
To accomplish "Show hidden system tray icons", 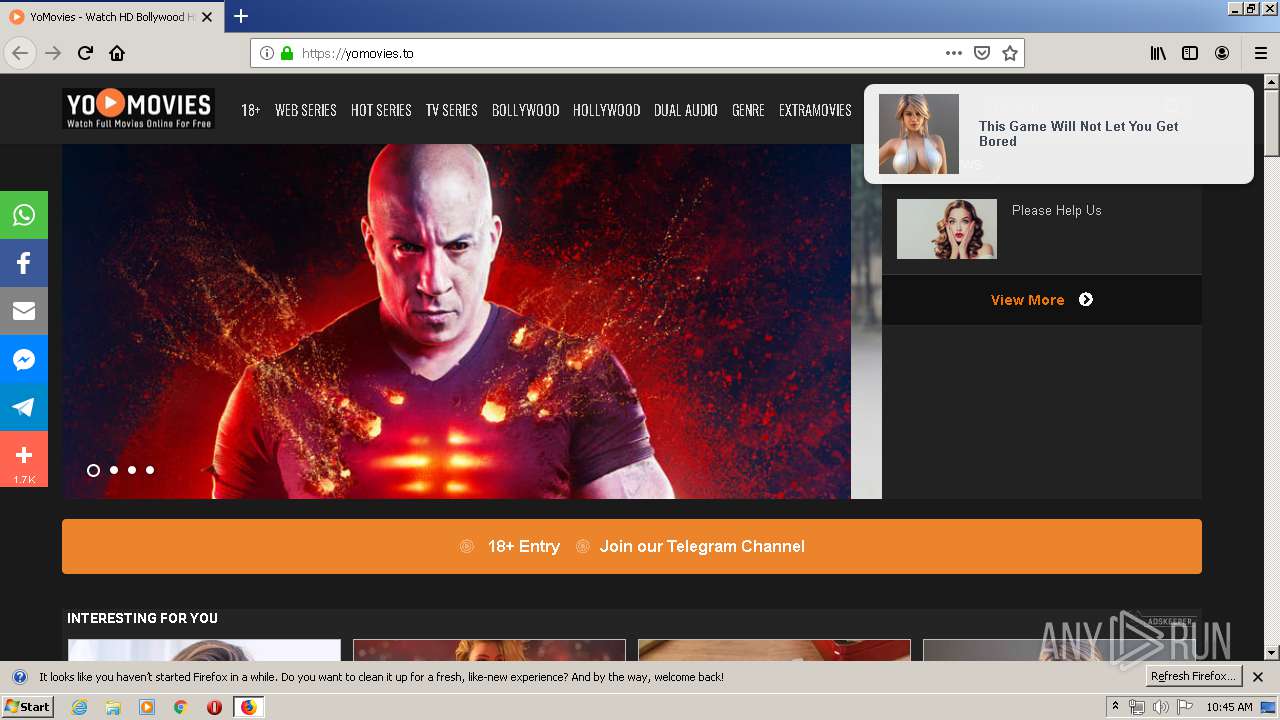I will coord(1115,707).
